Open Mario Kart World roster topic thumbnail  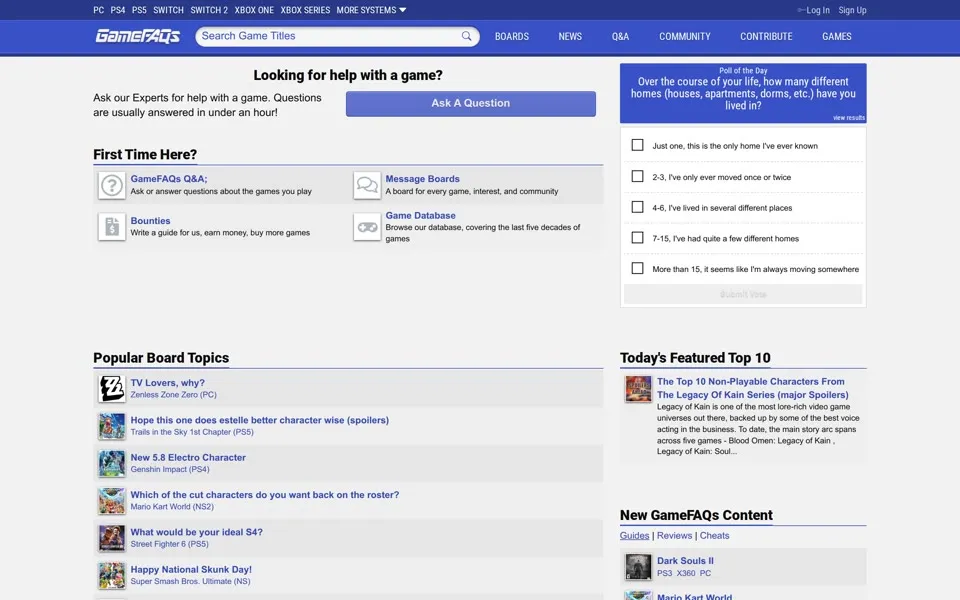[x=111, y=501]
